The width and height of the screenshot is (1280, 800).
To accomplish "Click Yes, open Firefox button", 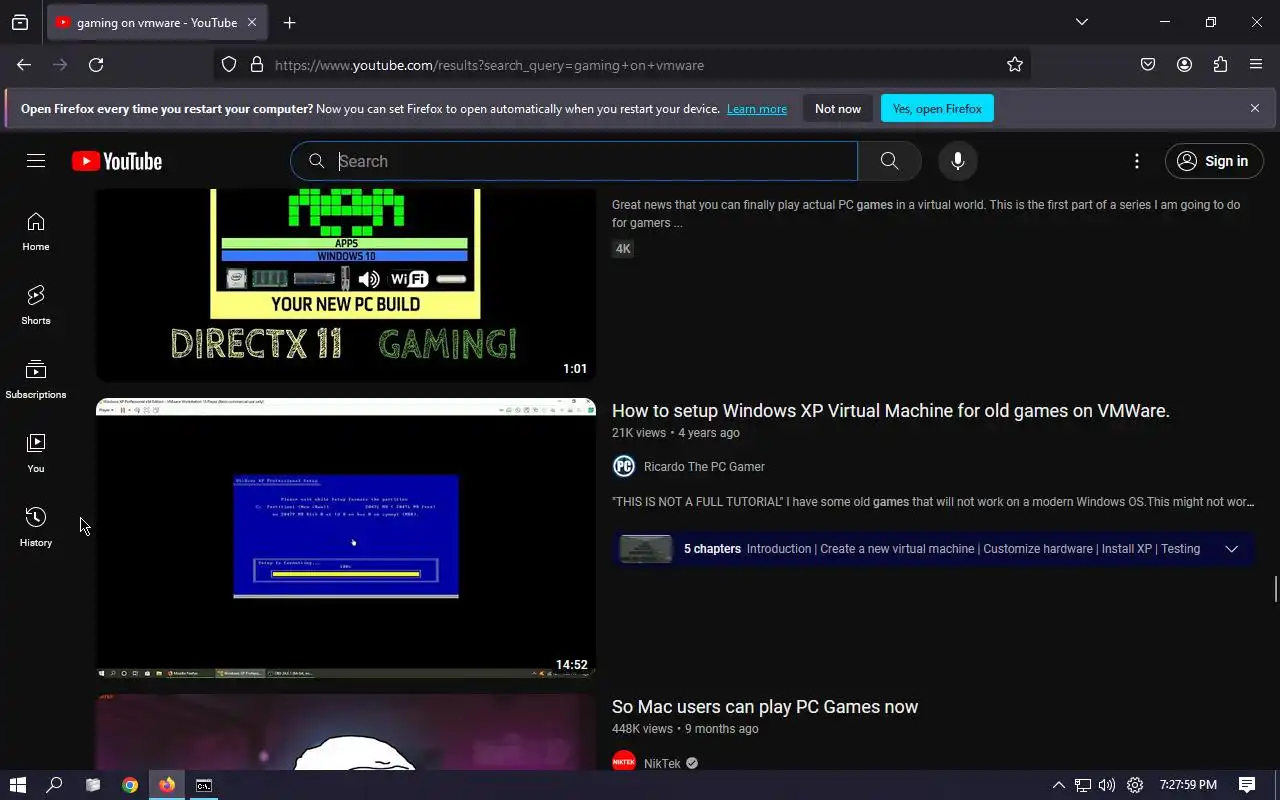I will click(x=937, y=109).
